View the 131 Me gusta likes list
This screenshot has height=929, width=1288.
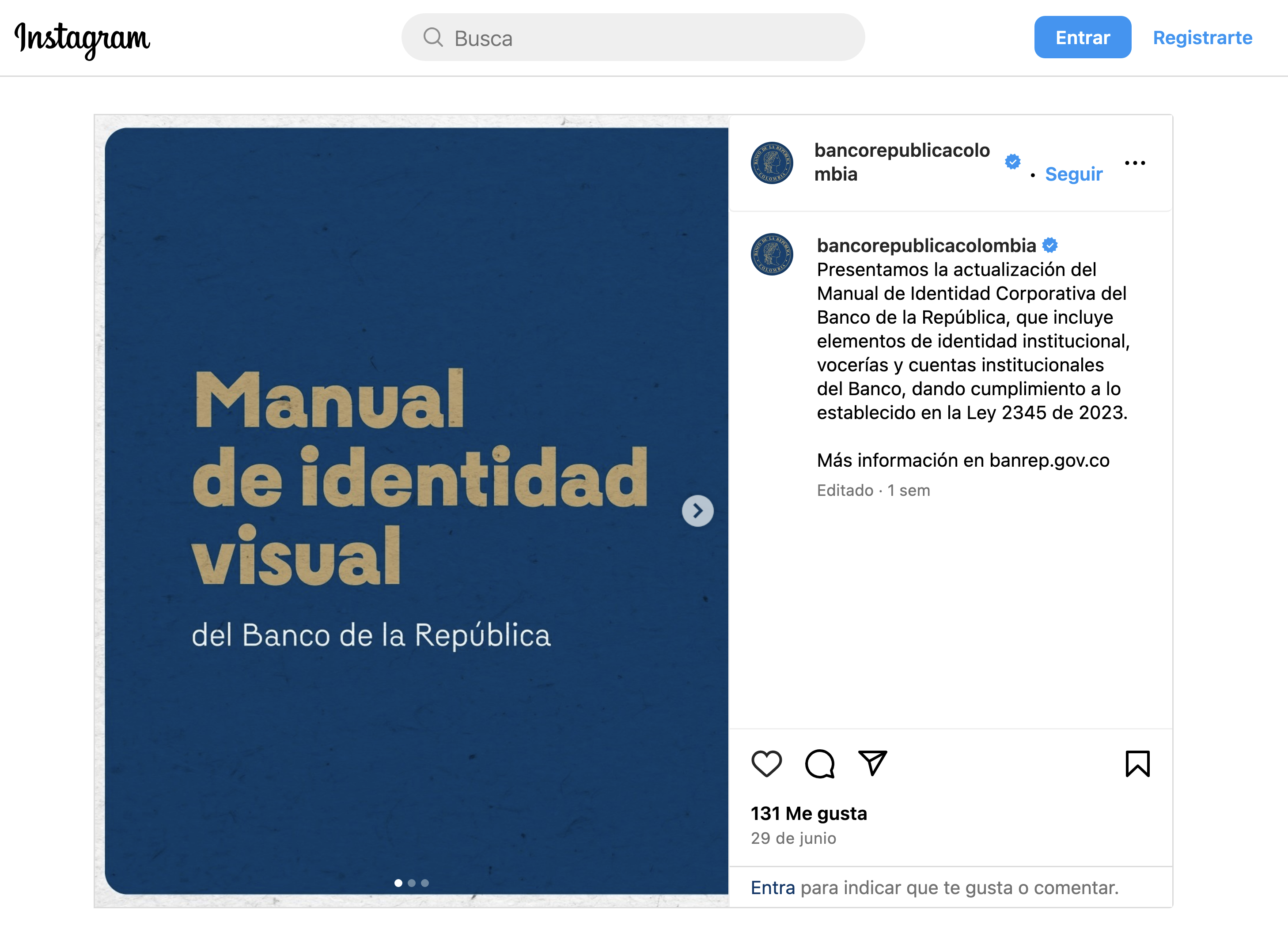(x=809, y=813)
